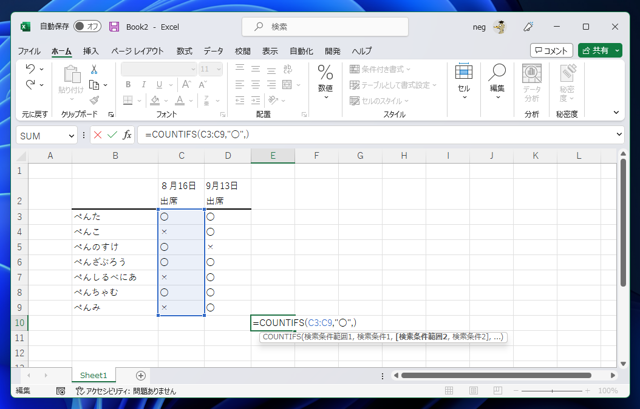
Task: Open the 自動化 tab
Action: (301, 51)
